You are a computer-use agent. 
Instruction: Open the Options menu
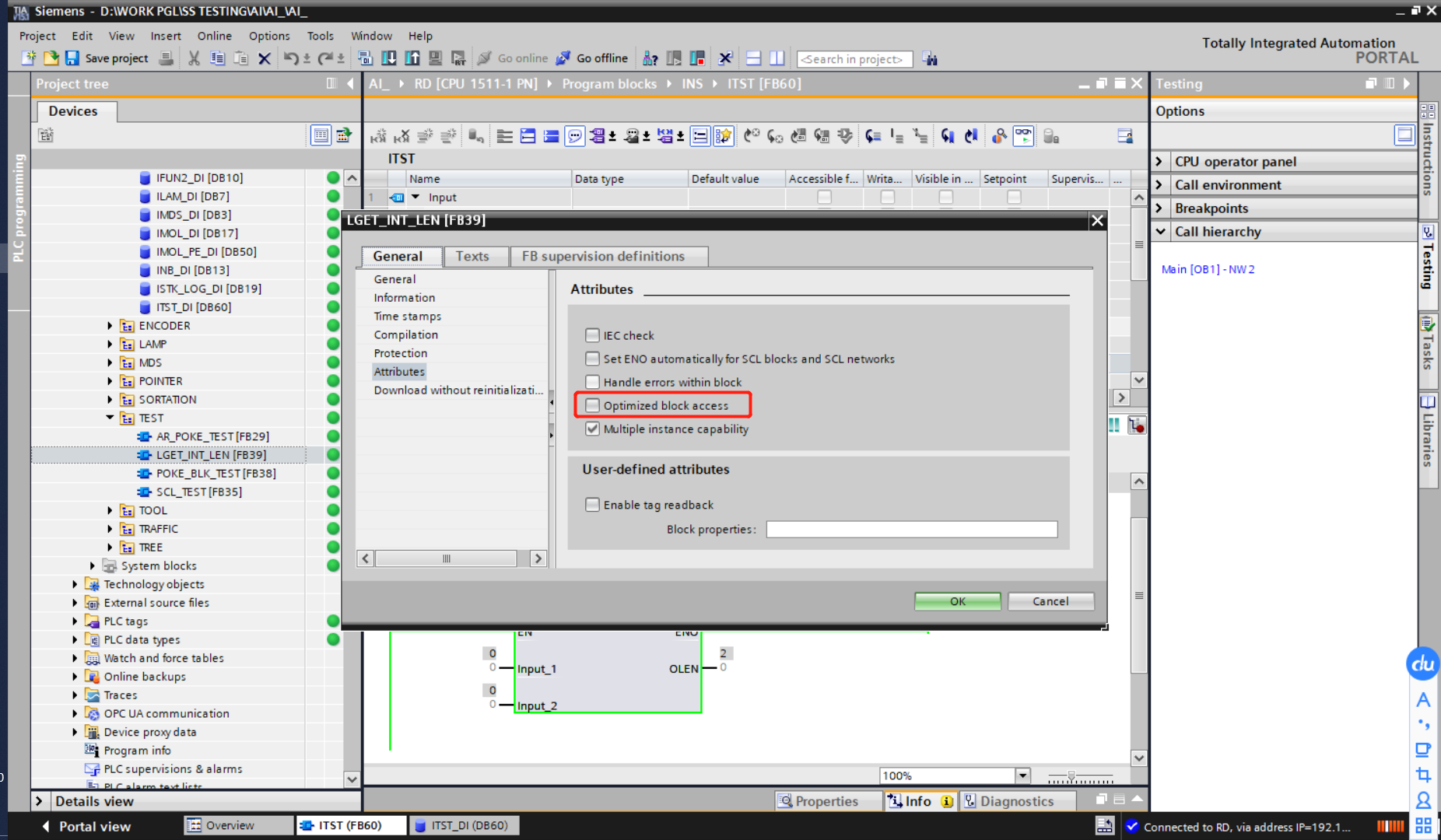tap(269, 36)
